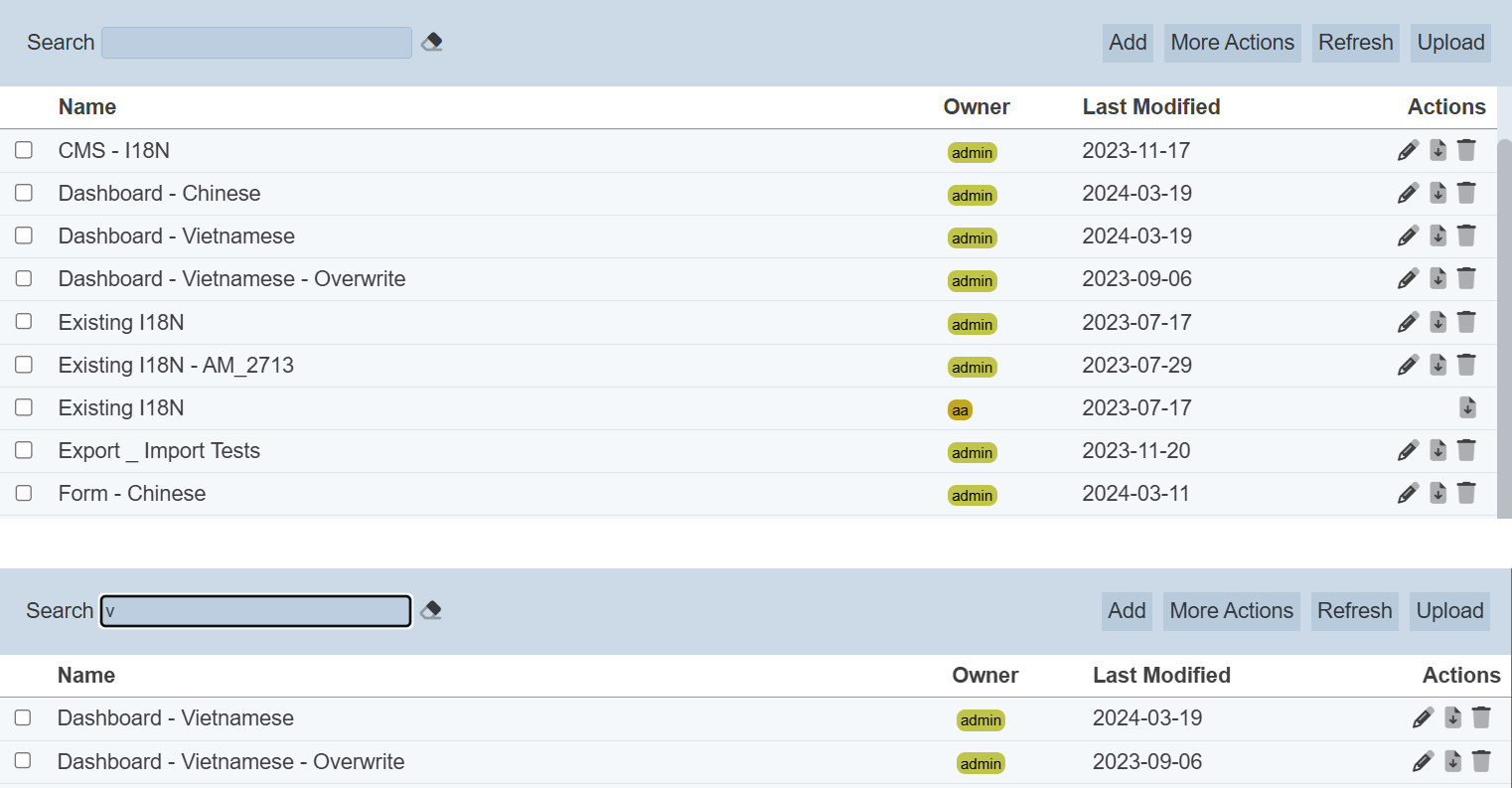Select checkbox for CMS - I18N
This screenshot has height=788, width=1512.
click(x=24, y=150)
